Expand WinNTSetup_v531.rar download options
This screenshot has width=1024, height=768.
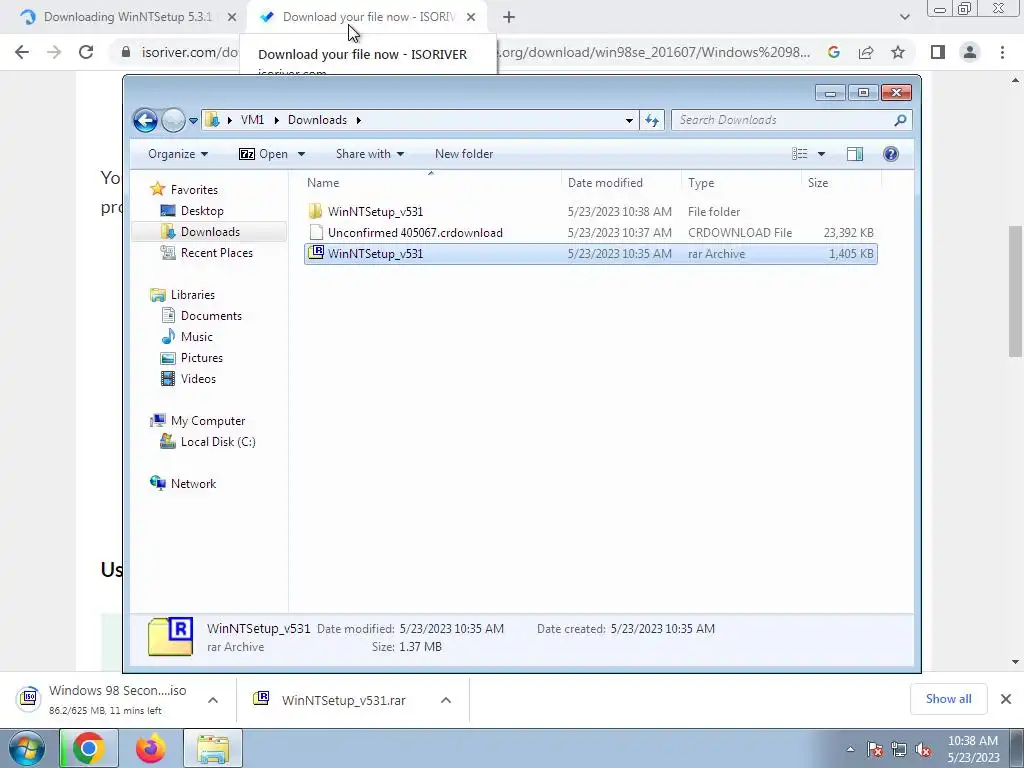pos(446,700)
